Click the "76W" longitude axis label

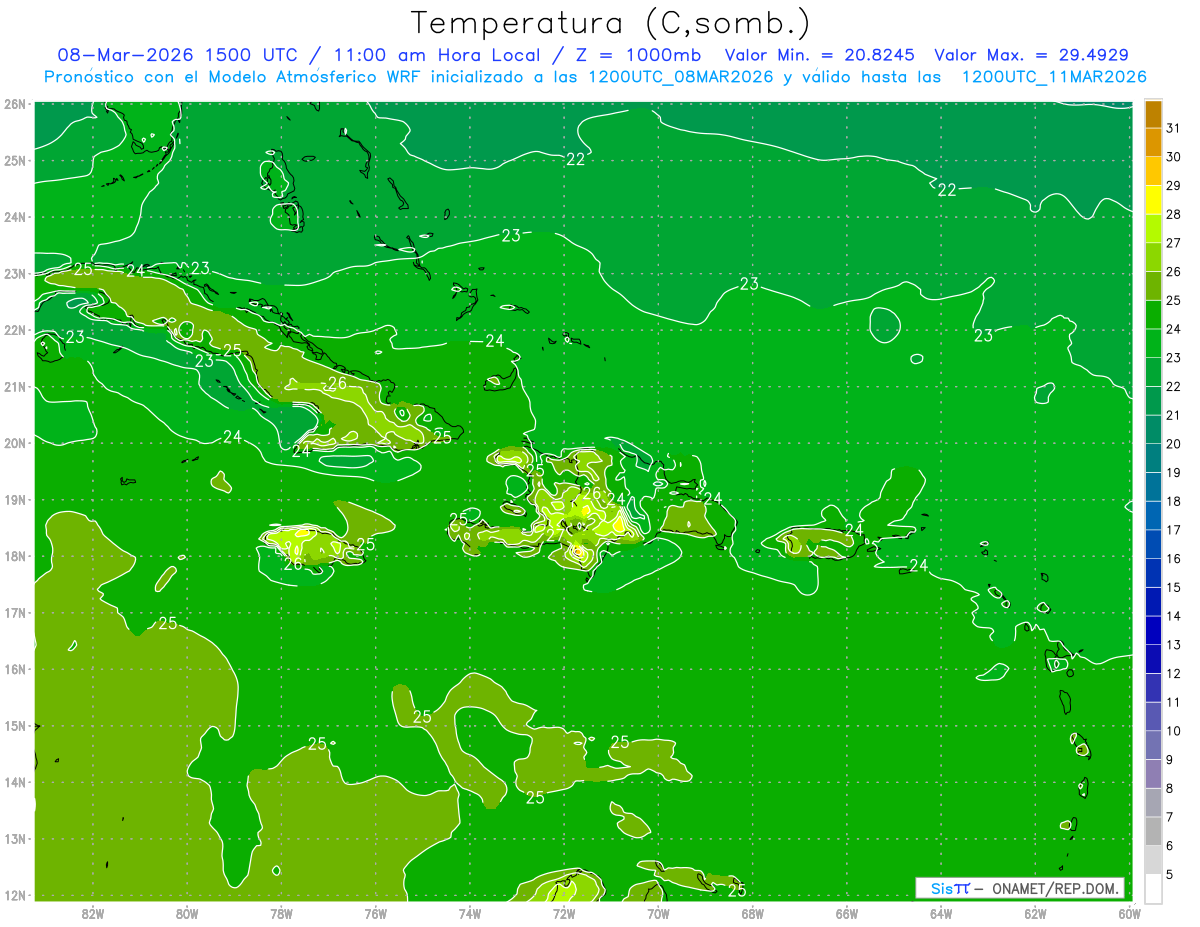click(376, 913)
